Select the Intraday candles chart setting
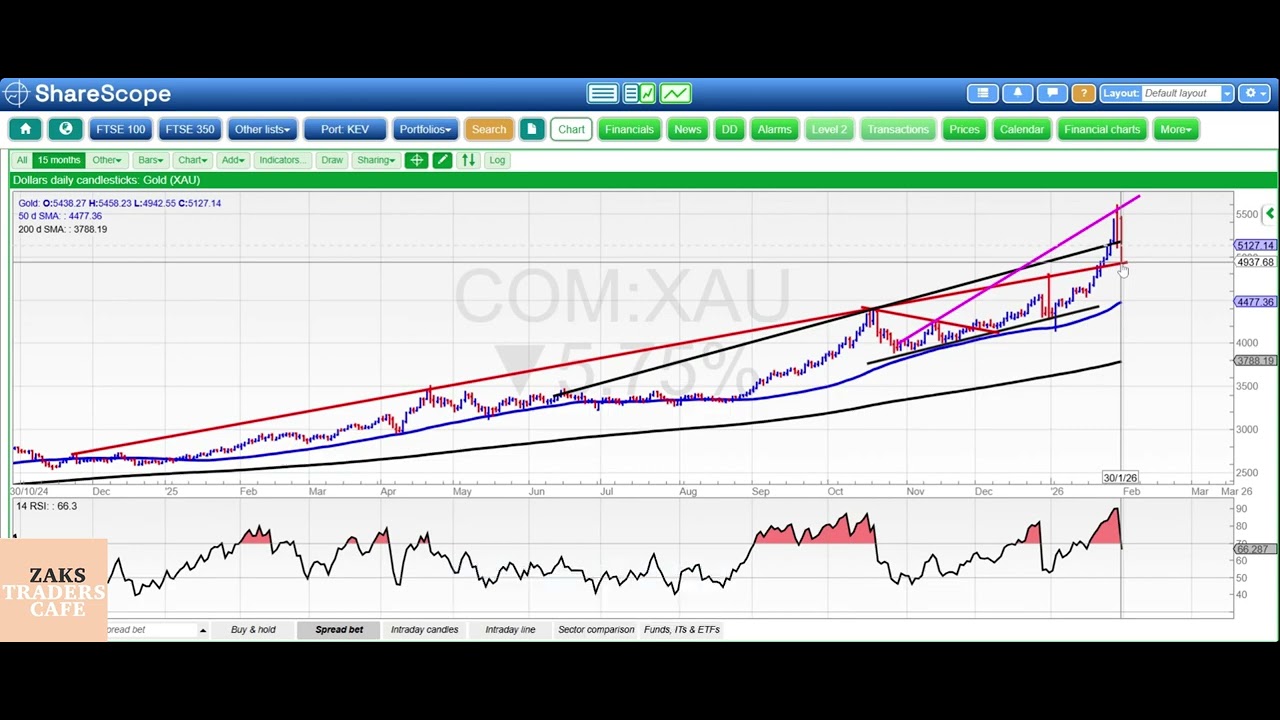This screenshot has width=1280, height=720. 424,630
